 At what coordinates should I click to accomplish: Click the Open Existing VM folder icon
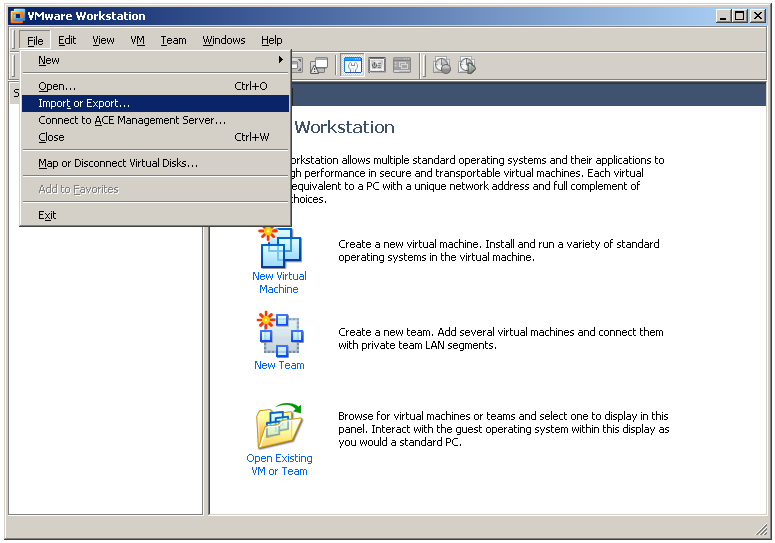(x=279, y=427)
